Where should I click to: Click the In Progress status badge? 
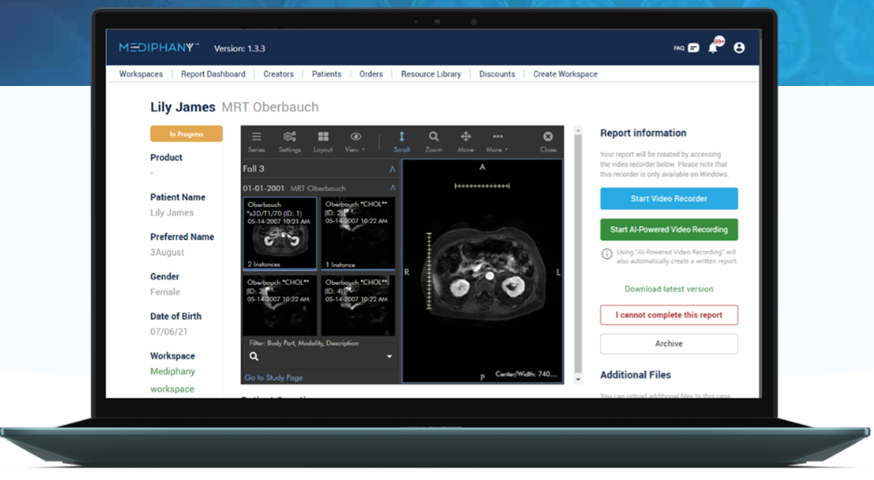pos(186,134)
